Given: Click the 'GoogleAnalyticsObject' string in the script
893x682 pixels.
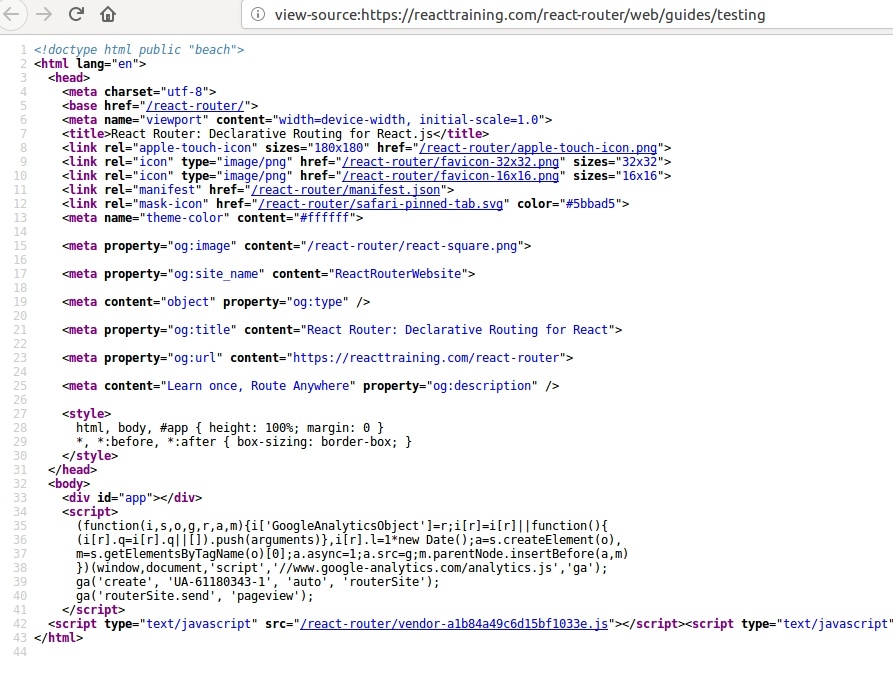Looking at the screenshot, I should point(345,525).
